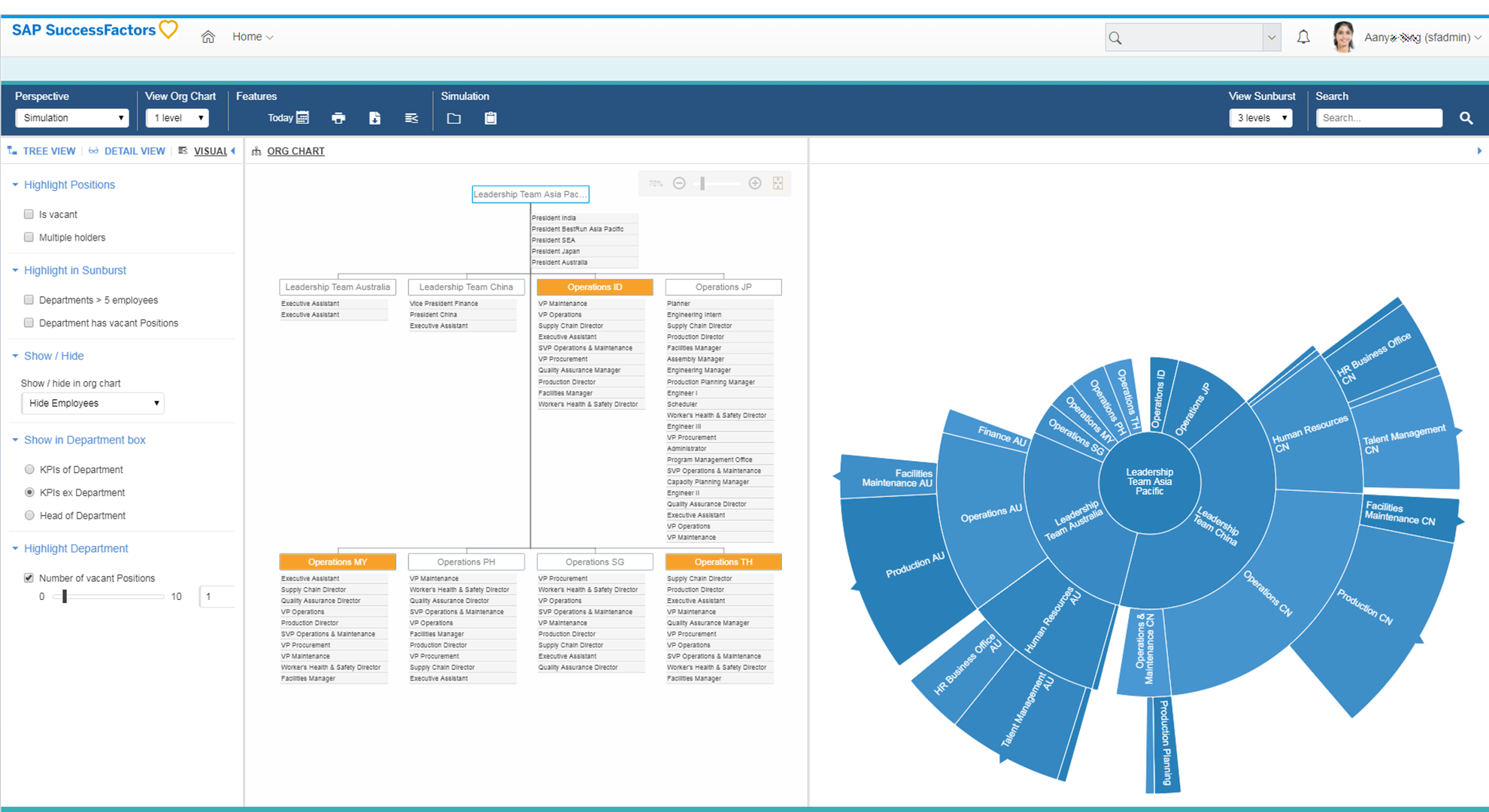This screenshot has width=1489, height=812.
Task: Enable the Is vacant checkbox
Action: 29,214
